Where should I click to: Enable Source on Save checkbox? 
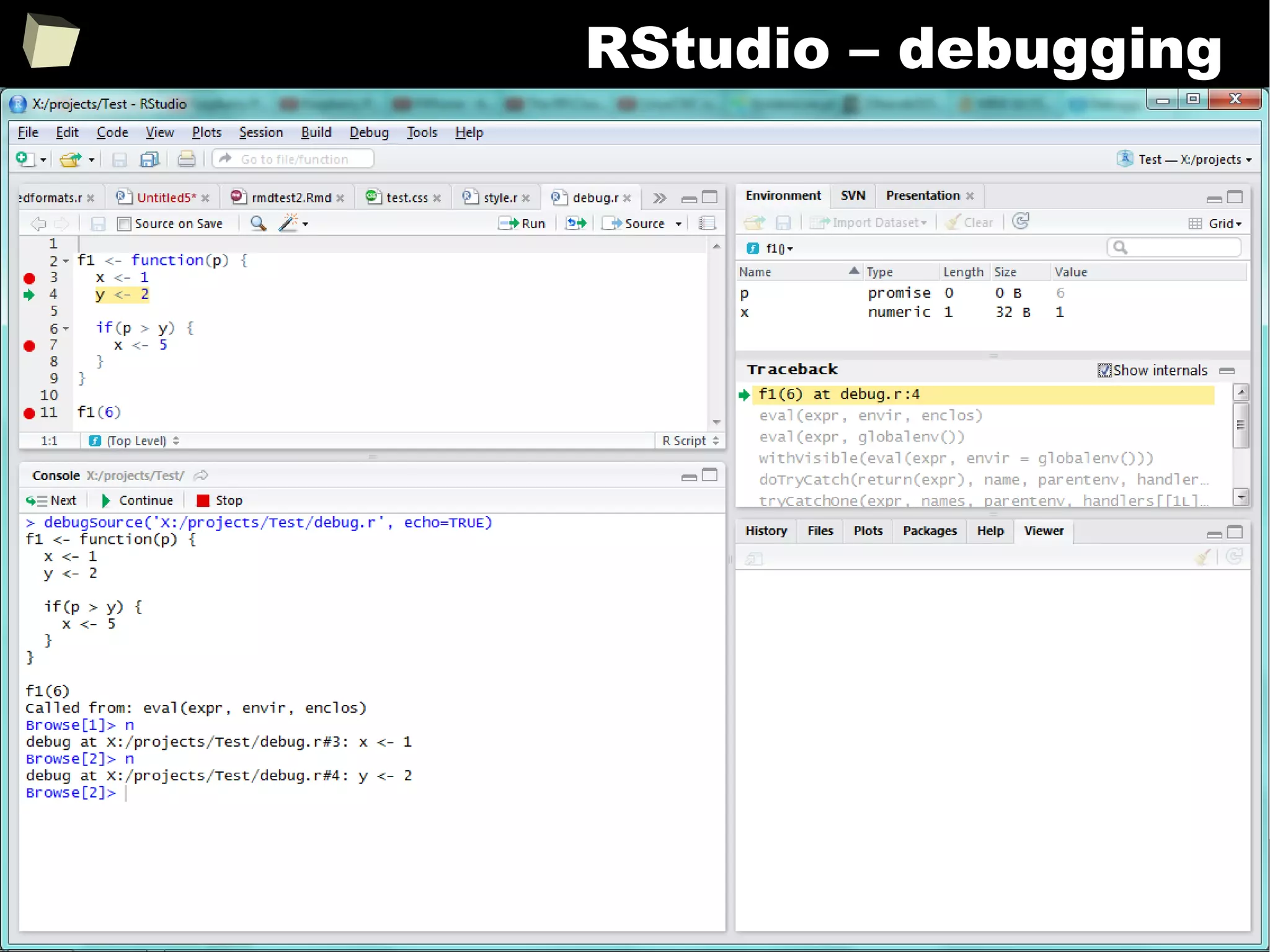point(124,224)
